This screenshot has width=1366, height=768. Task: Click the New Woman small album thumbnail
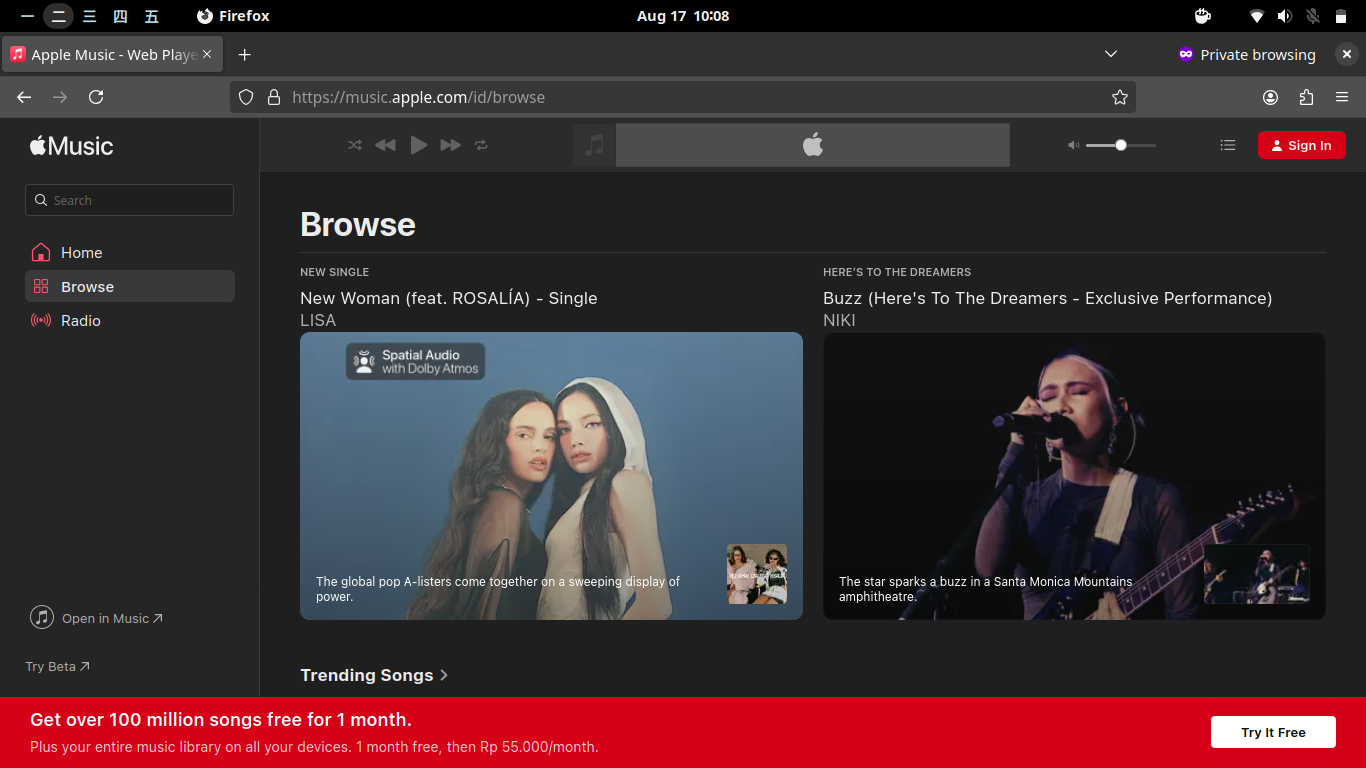pos(757,574)
